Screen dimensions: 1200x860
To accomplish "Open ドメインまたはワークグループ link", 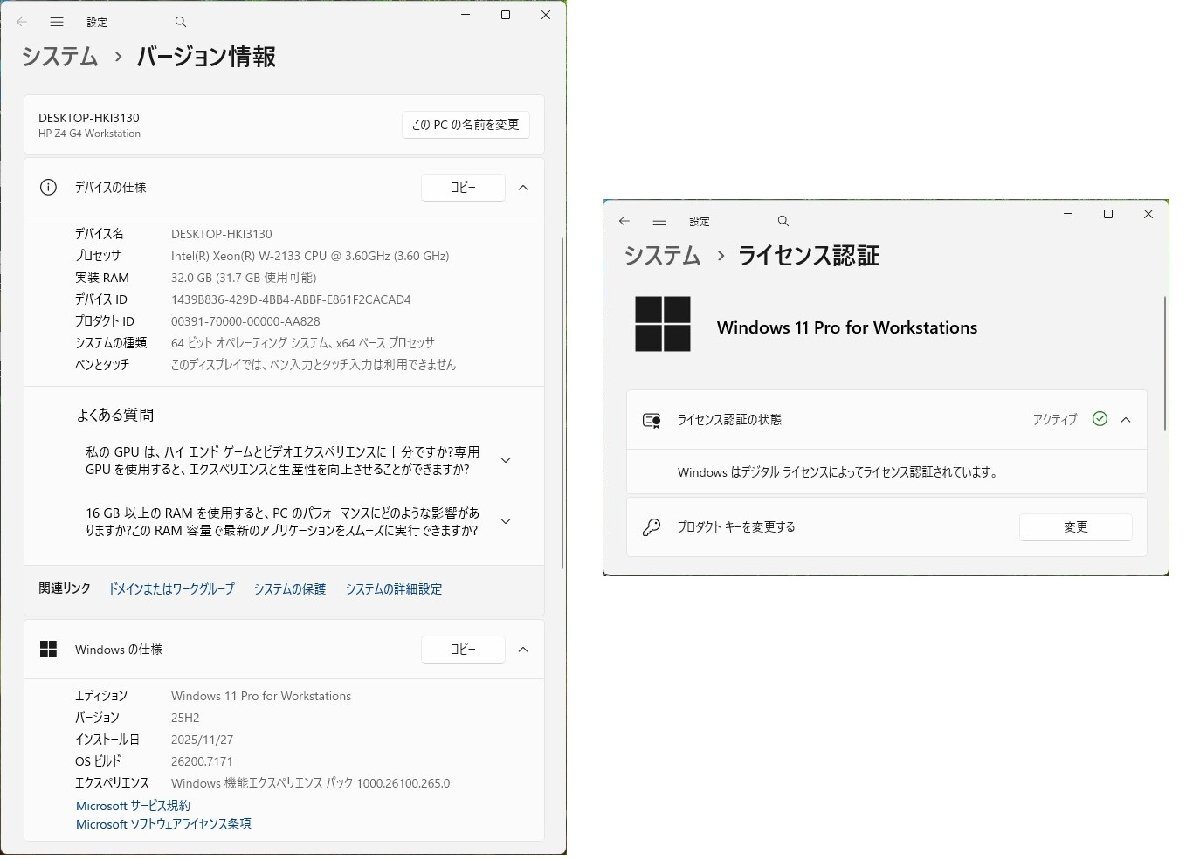I will (x=171, y=589).
